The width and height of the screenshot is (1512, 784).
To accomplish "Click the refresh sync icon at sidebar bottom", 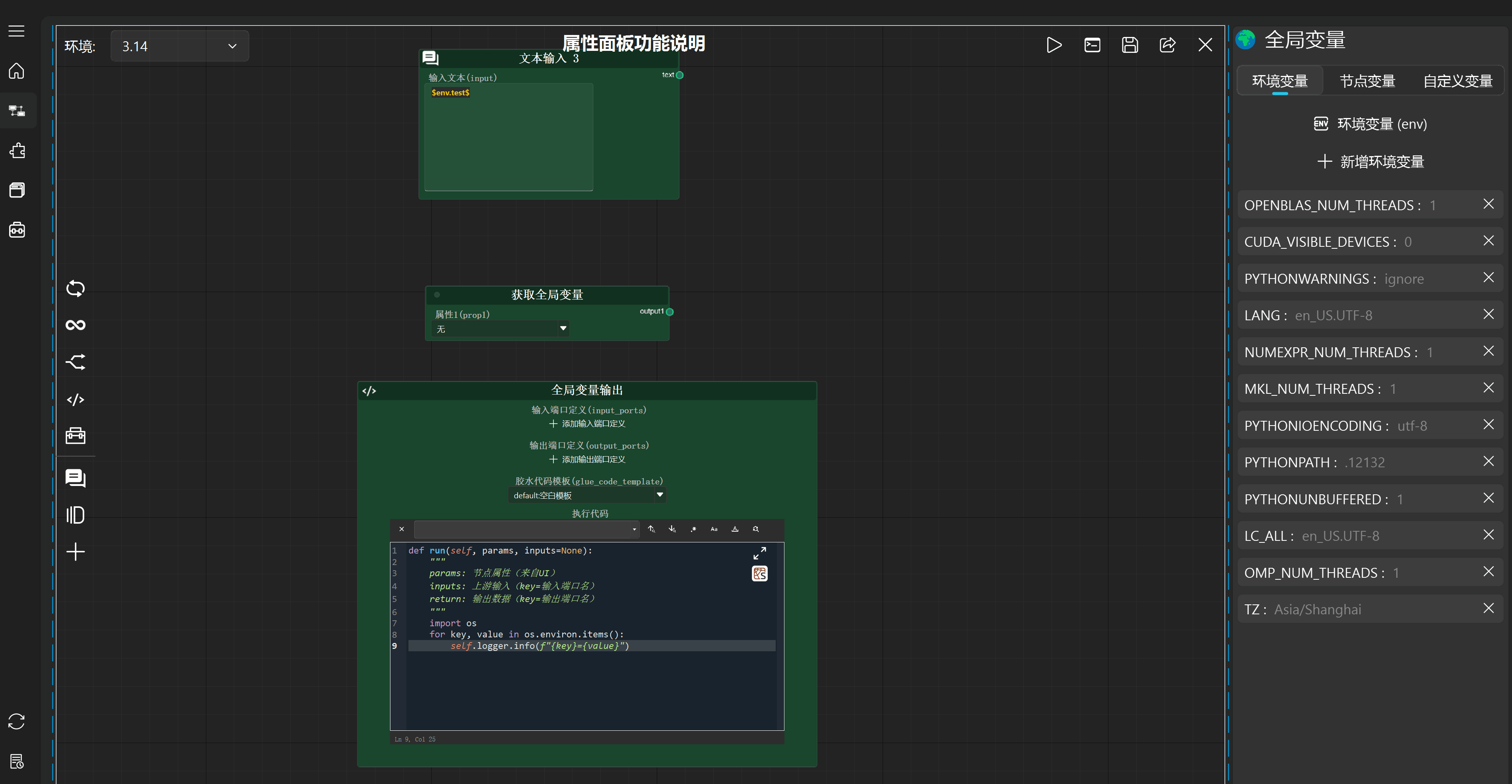I will coord(16,721).
